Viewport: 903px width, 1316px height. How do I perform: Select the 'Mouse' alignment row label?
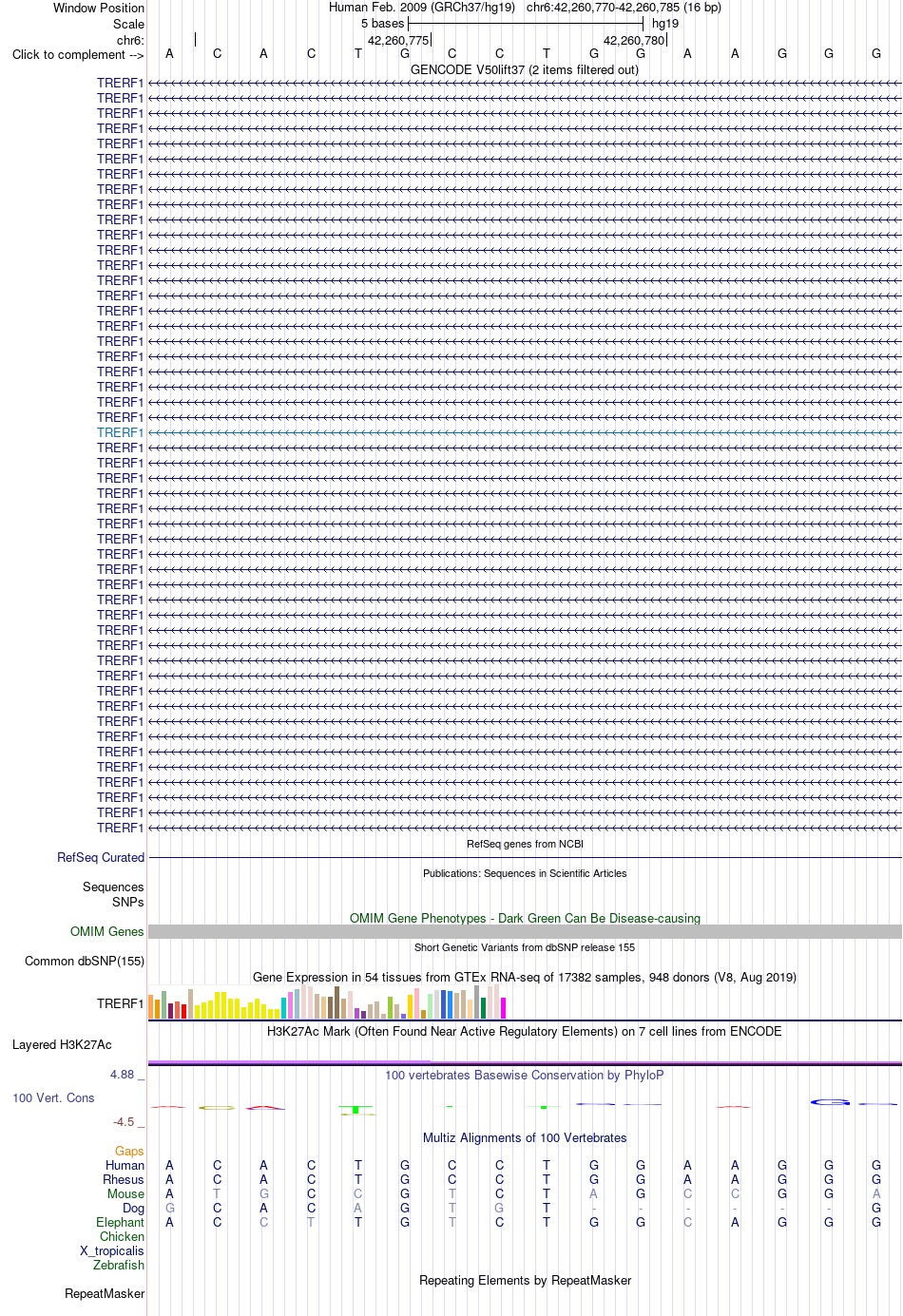coord(126,1193)
